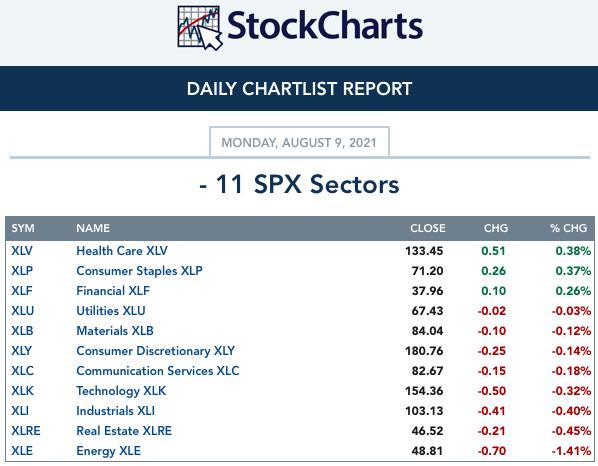598x466 pixels.
Task: Click the % CHG column header
Action: [x=568, y=228]
